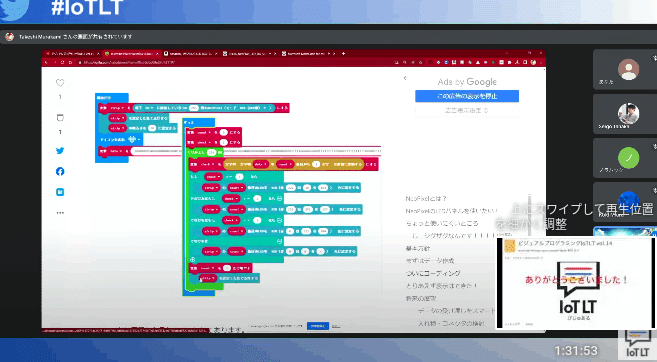Reload the page with the browser refresh icon

(62, 62)
